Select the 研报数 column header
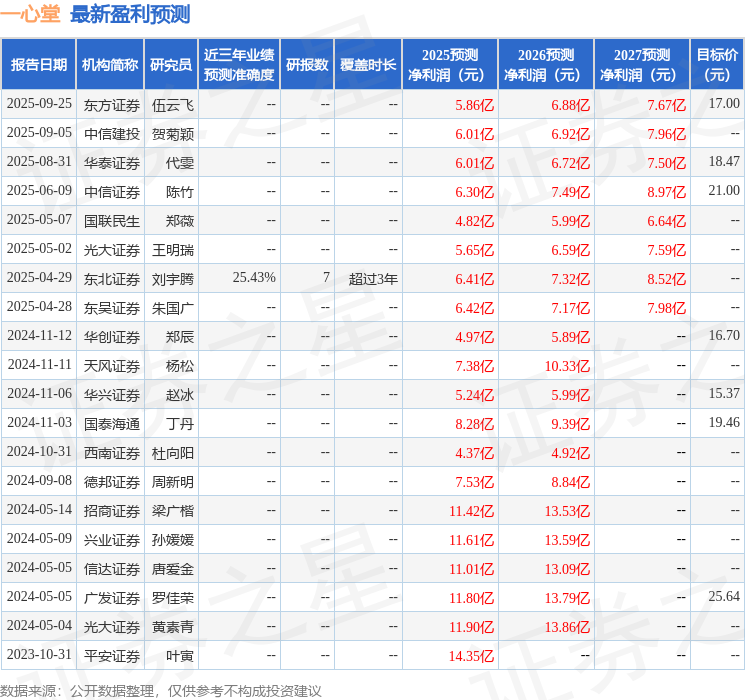The height and width of the screenshot is (700, 745). click(307, 64)
